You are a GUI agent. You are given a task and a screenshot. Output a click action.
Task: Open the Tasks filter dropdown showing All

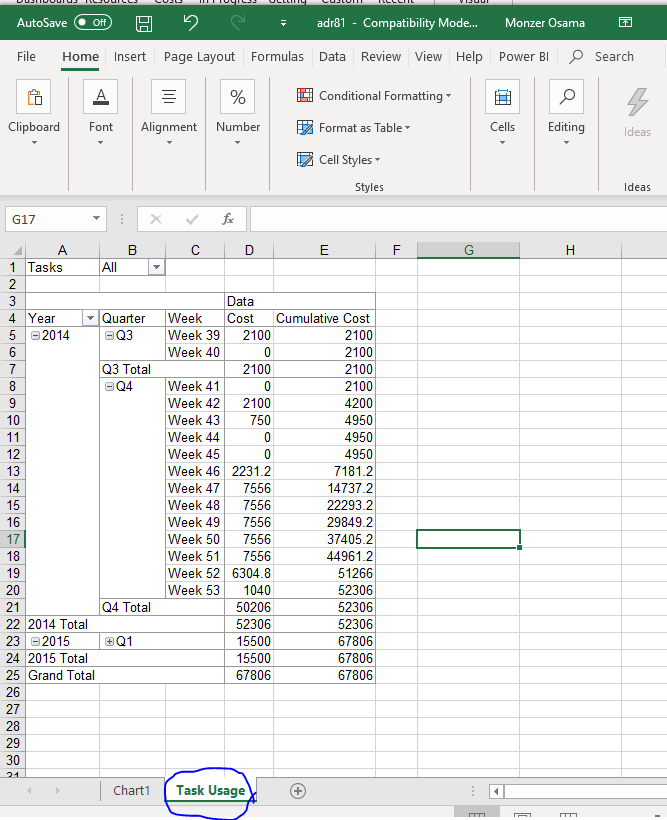click(155, 268)
